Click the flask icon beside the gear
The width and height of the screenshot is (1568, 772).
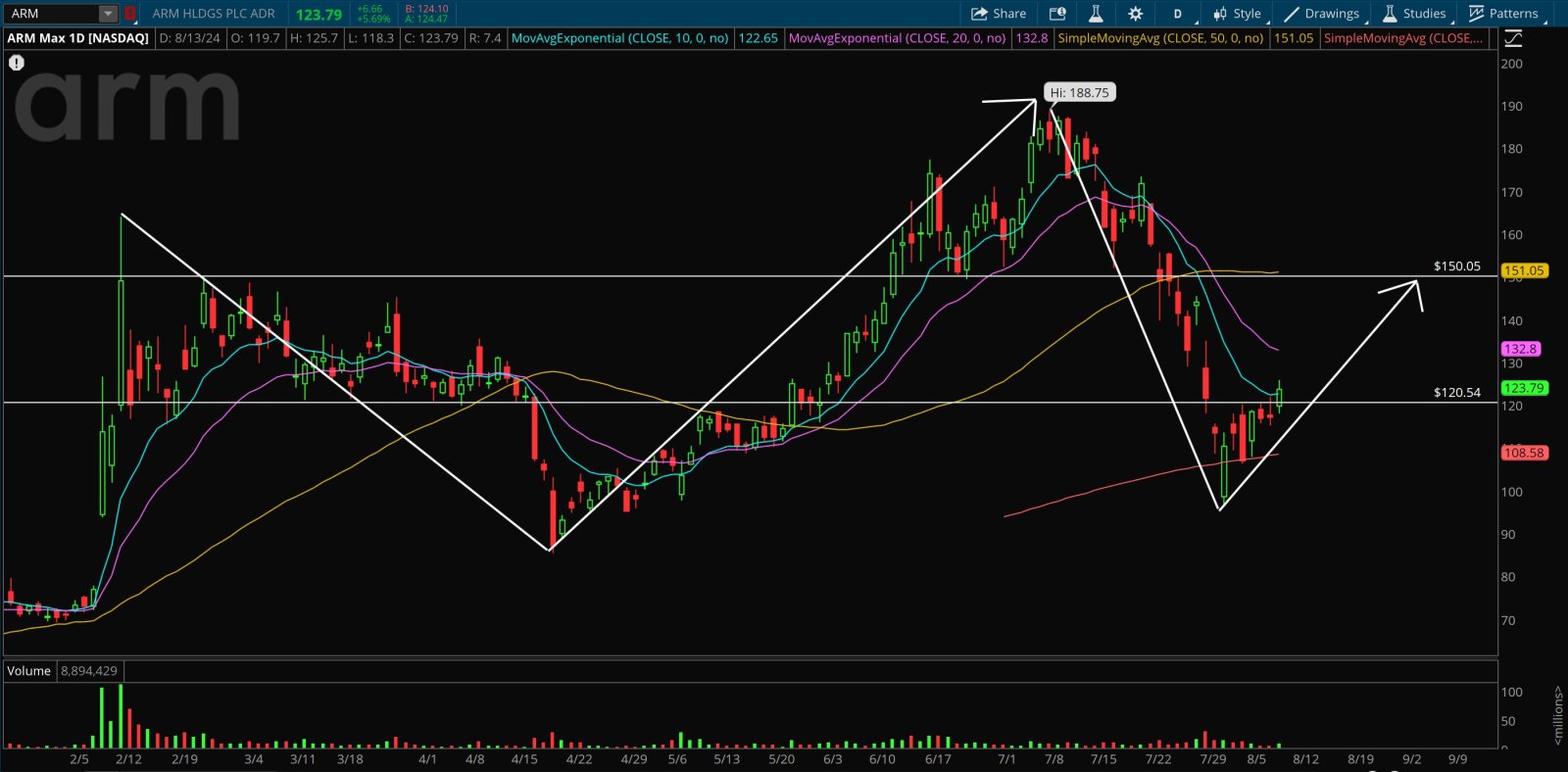click(1096, 14)
